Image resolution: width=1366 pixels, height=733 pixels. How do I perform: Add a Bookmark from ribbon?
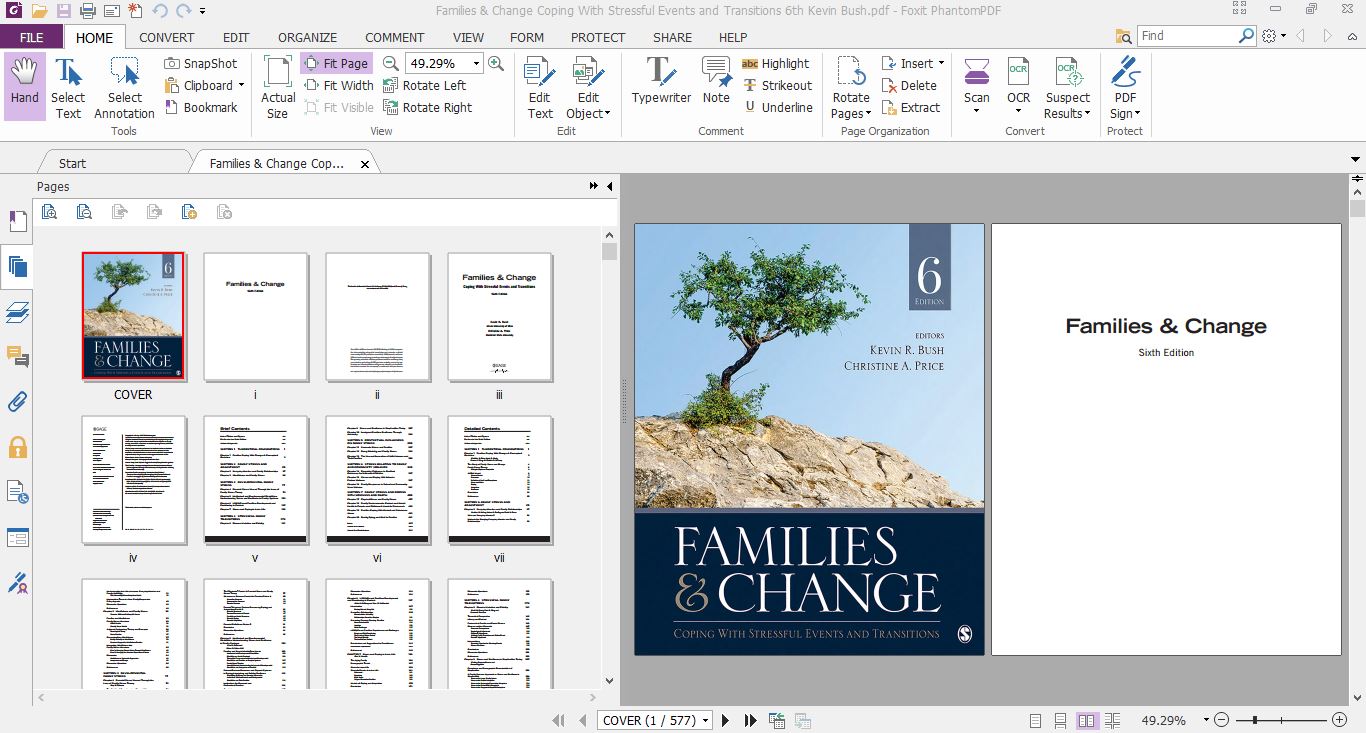coord(200,107)
